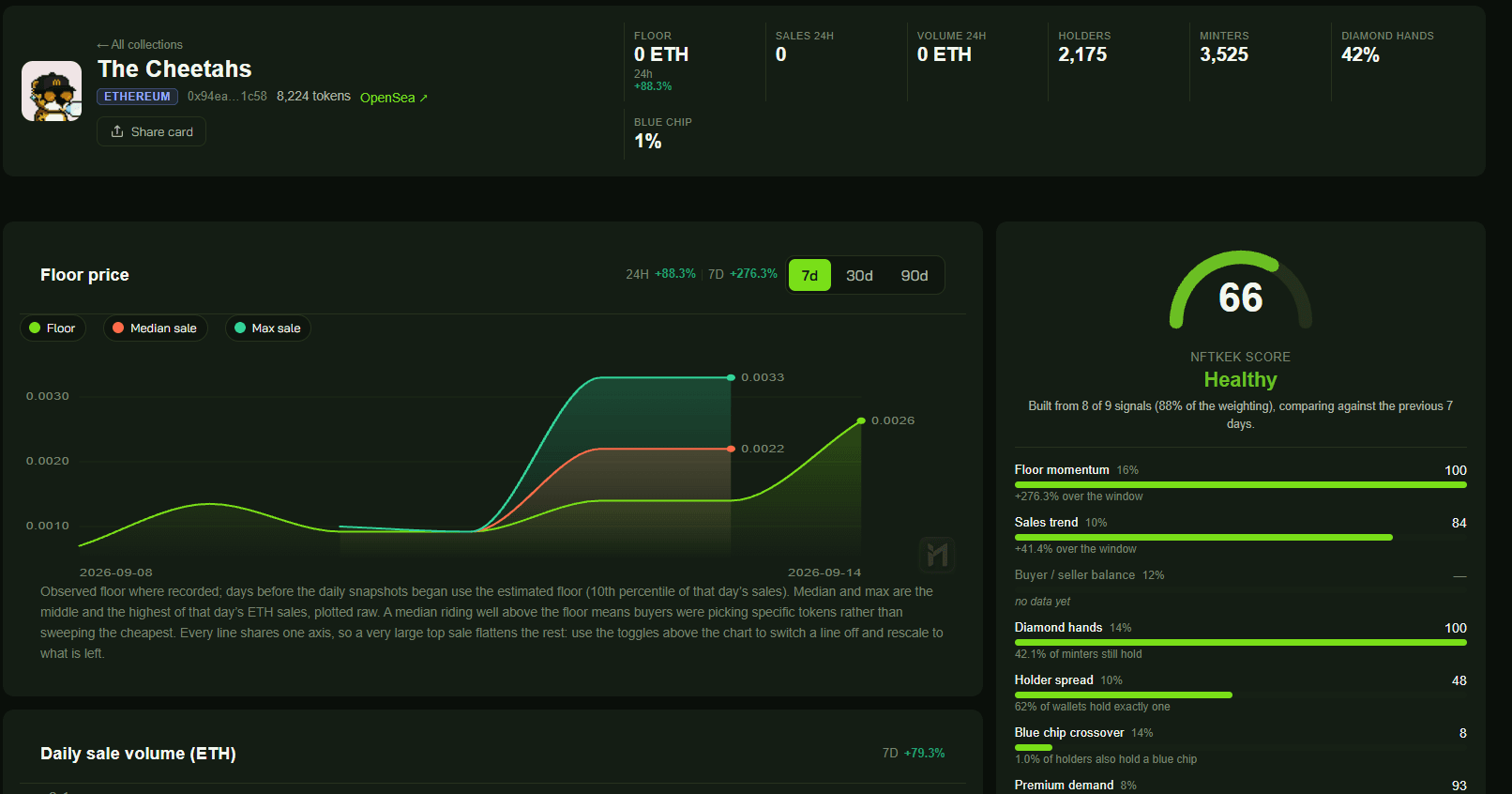Switch floor chart to 90d
This screenshot has height=794, width=1512.
pyautogui.click(x=915, y=275)
